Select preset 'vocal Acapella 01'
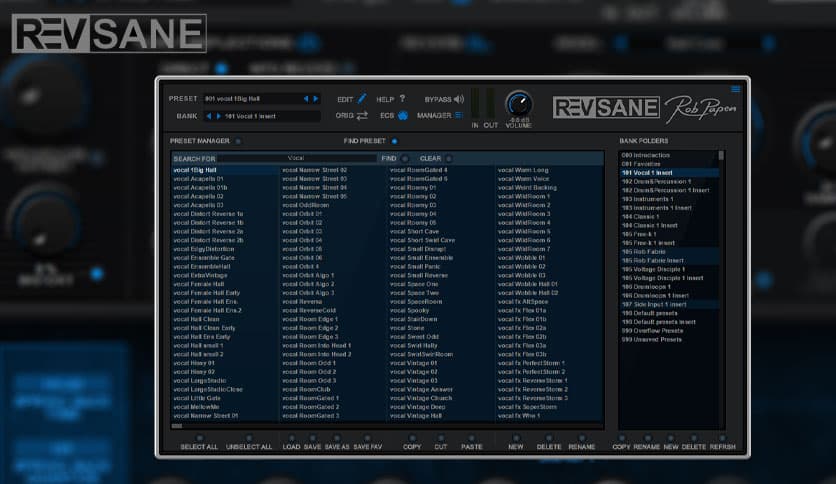The width and height of the screenshot is (836, 484). (x=198, y=179)
